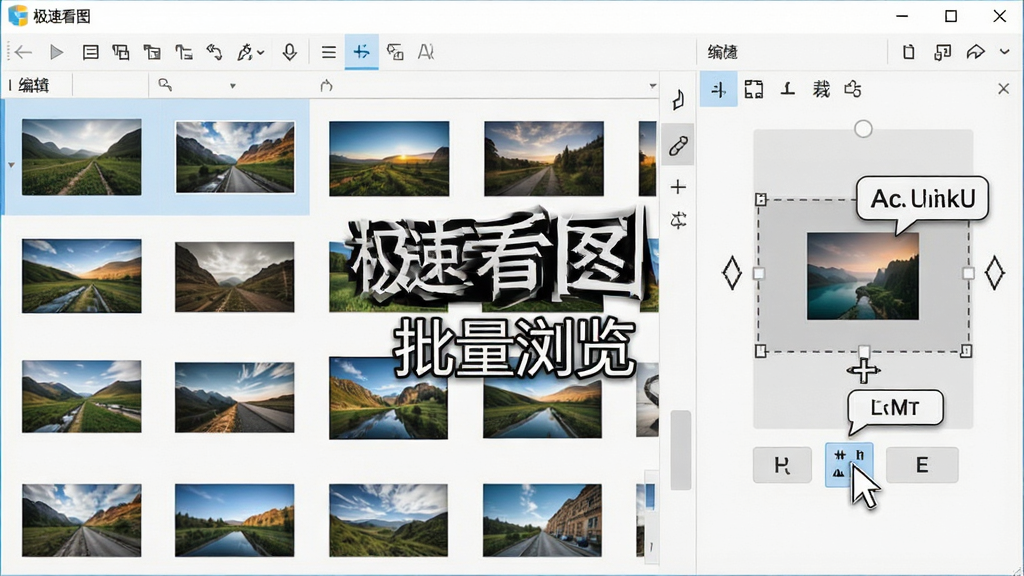1024x576 pixels.
Task: Open the thumbnail showing a street with buildings
Action: coord(542,520)
